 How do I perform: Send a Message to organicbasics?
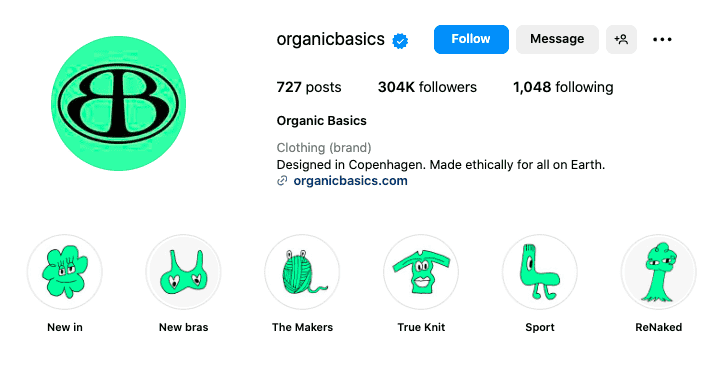557,39
